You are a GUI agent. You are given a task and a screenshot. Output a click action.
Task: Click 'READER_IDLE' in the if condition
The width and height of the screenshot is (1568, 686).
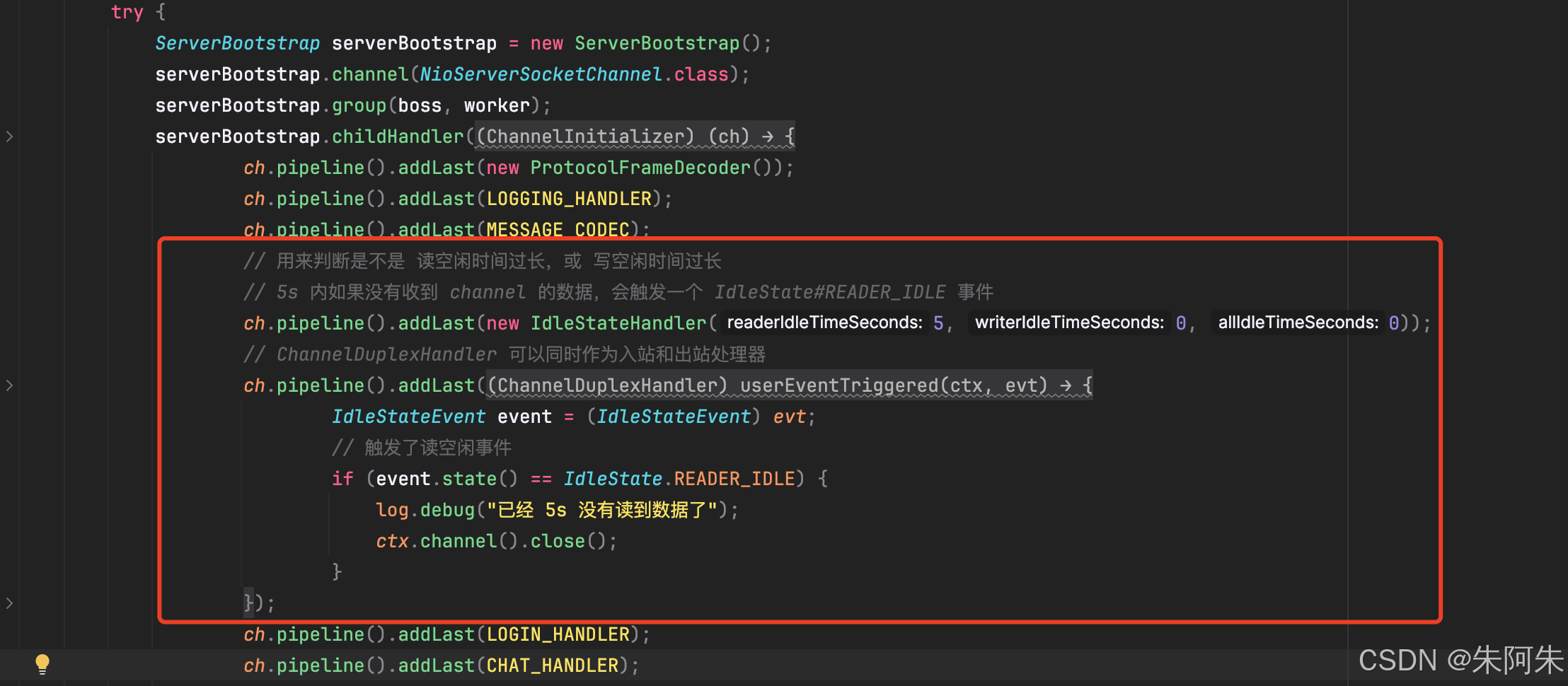(x=734, y=479)
